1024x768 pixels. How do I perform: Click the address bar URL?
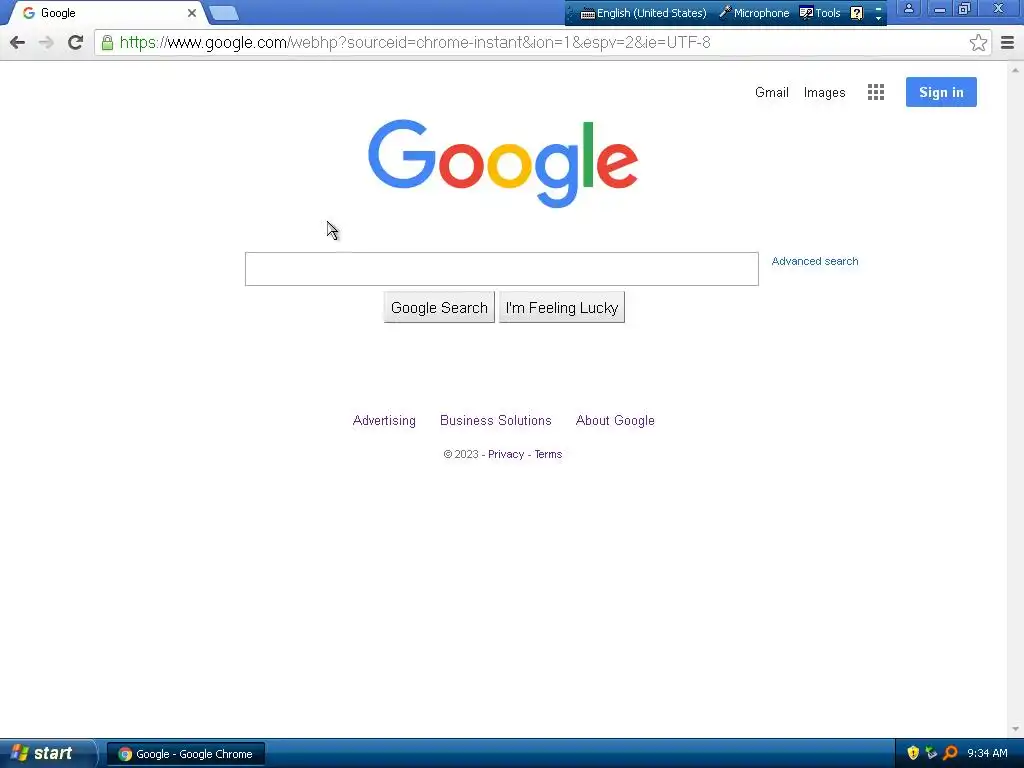[x=415, y=42]
